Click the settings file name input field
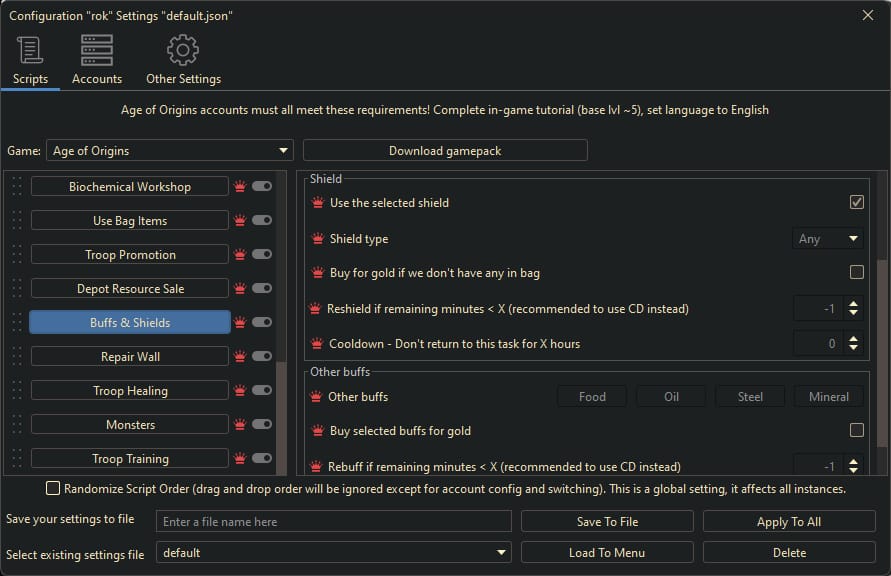 [x=333, y=521]
